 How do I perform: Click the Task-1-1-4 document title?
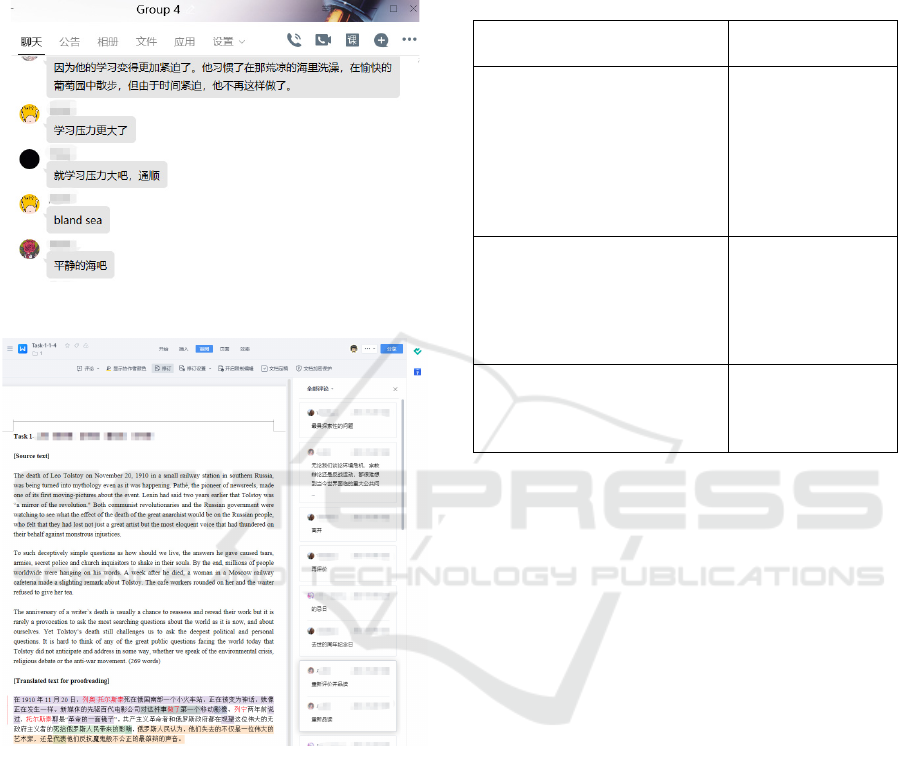(x=44, y=345)
